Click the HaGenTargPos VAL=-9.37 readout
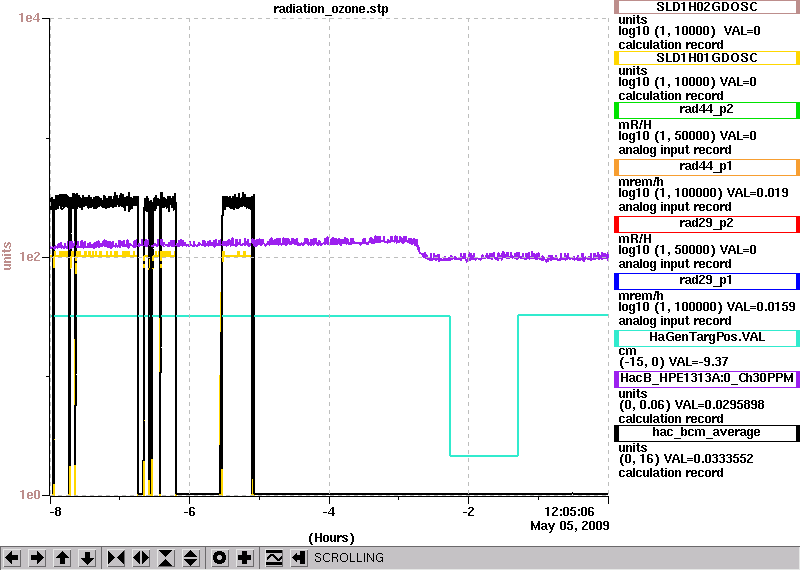The image size is (800, 570). 698,362
